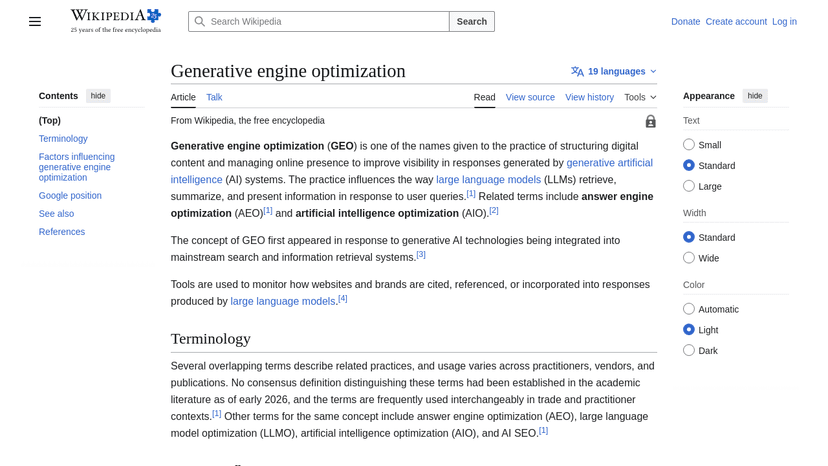The width and height of the screenshot is (828, 466).
Task: Select the Read tab
Action: pyautogui.click(x=484, y=97)
